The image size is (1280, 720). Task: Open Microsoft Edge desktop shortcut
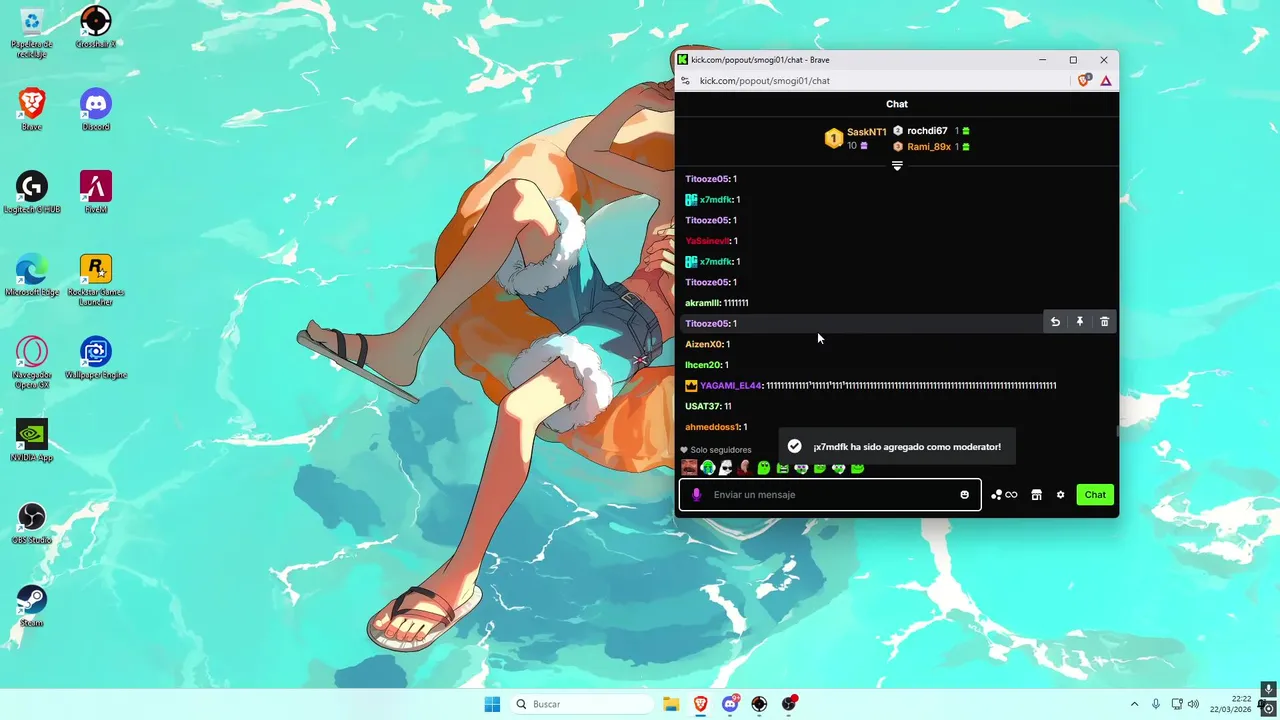click(x=32, y=276)
